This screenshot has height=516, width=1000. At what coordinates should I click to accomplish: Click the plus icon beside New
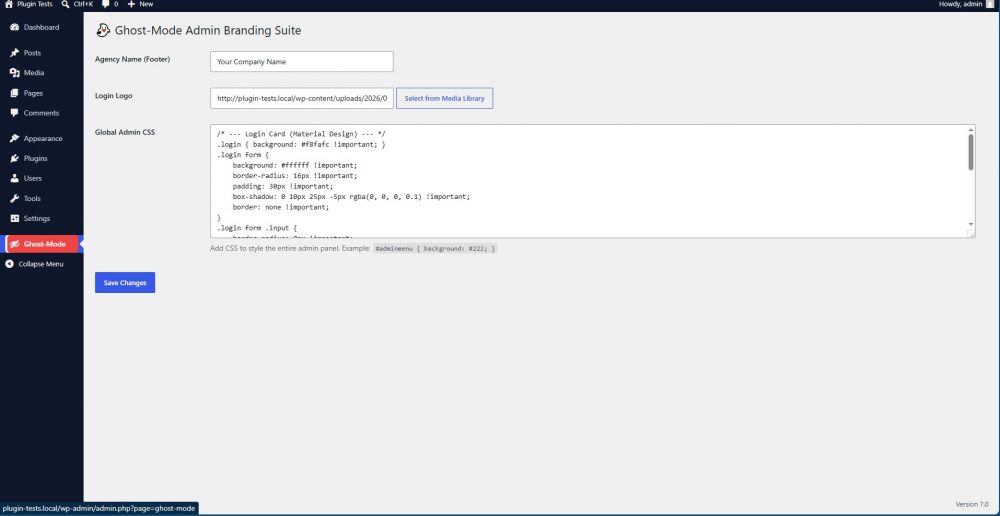131,4
